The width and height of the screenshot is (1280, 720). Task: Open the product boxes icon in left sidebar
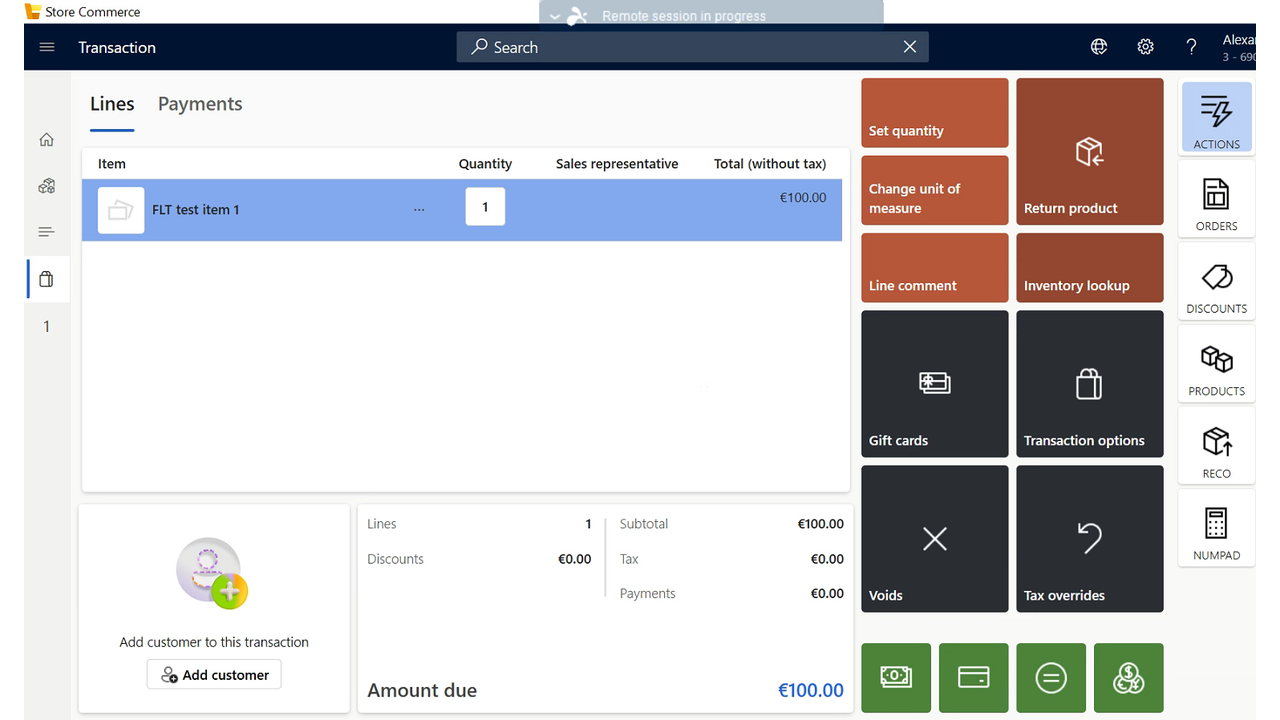[46, 186]
